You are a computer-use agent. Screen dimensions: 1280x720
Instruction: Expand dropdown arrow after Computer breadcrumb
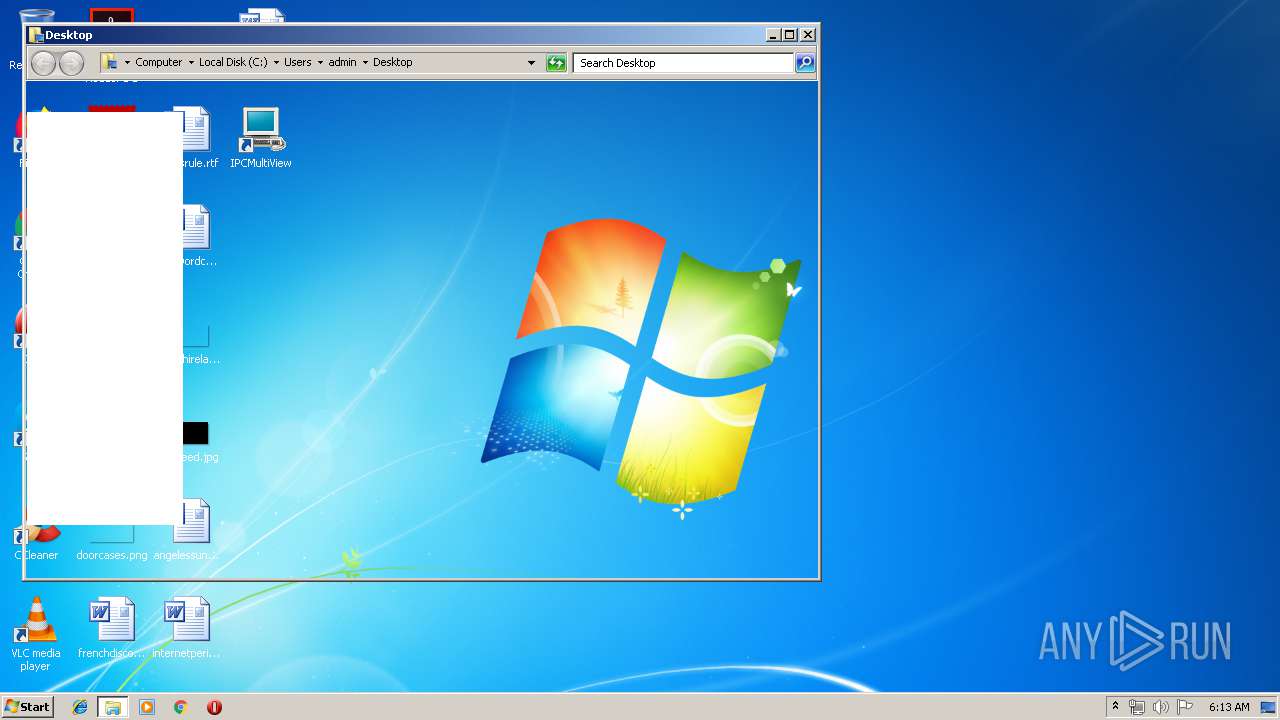(191, 62)
